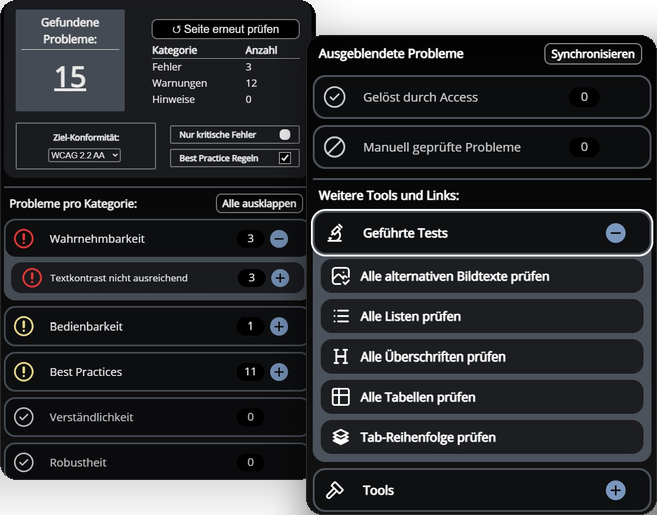Click the microscope icon of Geführte Tests
The width and height of the screenshot is (657, 515).
[x=335, y=233]
